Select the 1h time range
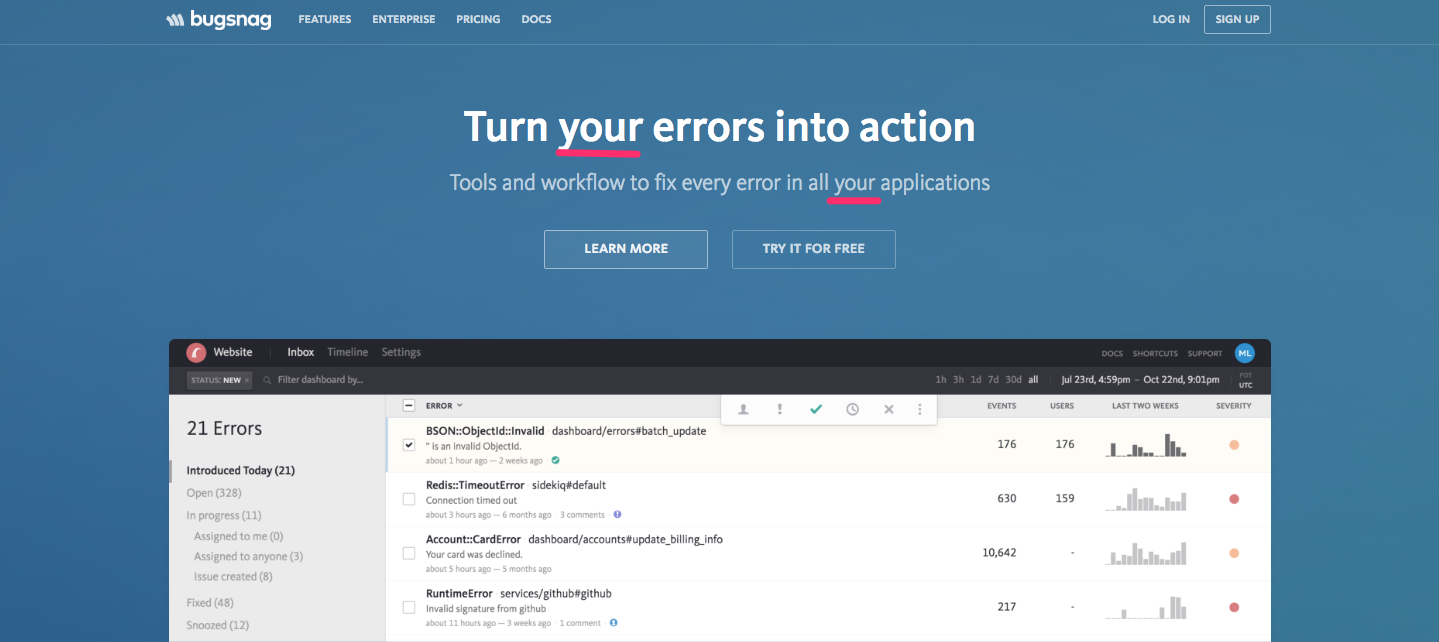 pos(941,380)
